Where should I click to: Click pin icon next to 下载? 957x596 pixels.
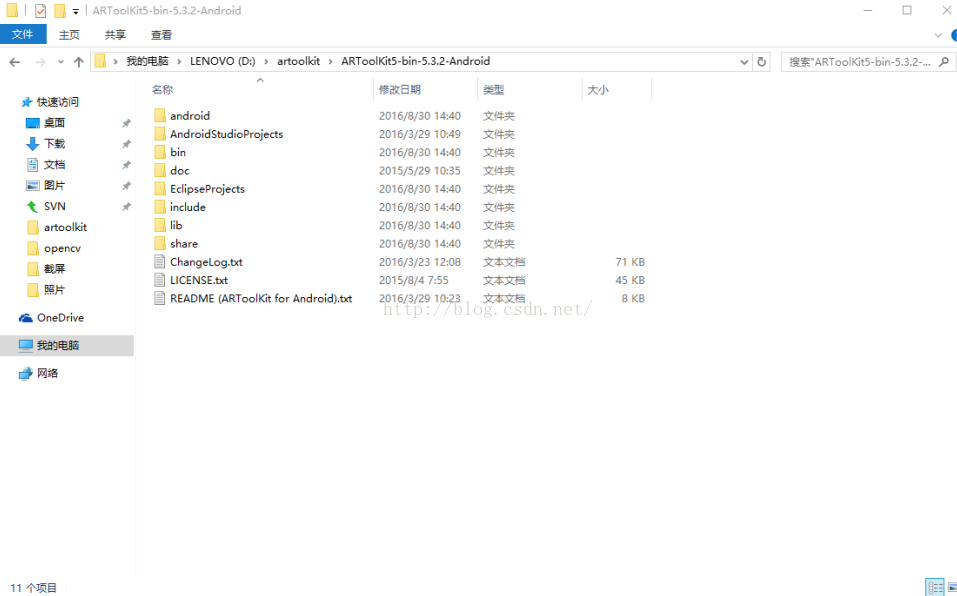126,144
